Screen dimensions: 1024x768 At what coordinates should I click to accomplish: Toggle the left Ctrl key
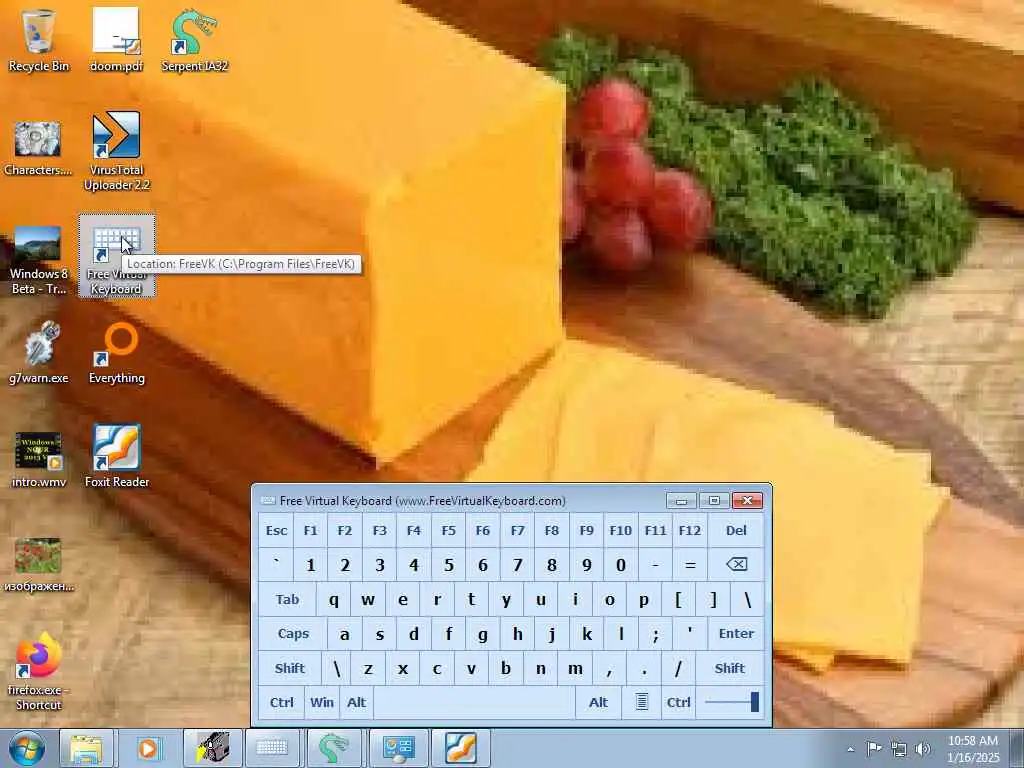pyautogui.click(x=281, y=702)
